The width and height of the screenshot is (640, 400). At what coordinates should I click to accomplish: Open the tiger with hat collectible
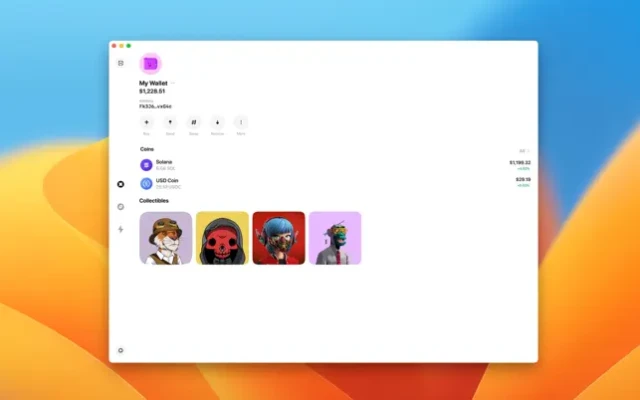pyautogui.click(x=166, y=238)
